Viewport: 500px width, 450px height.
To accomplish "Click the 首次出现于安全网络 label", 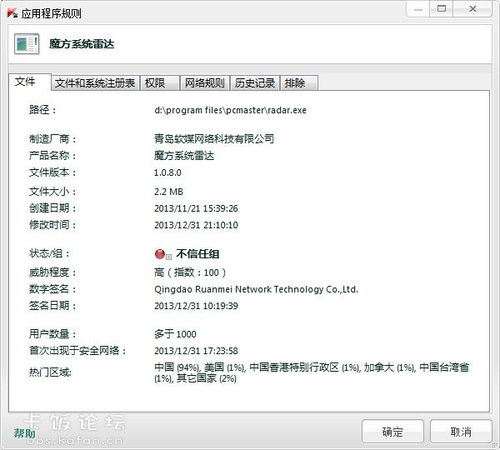I will click(77, 351).
